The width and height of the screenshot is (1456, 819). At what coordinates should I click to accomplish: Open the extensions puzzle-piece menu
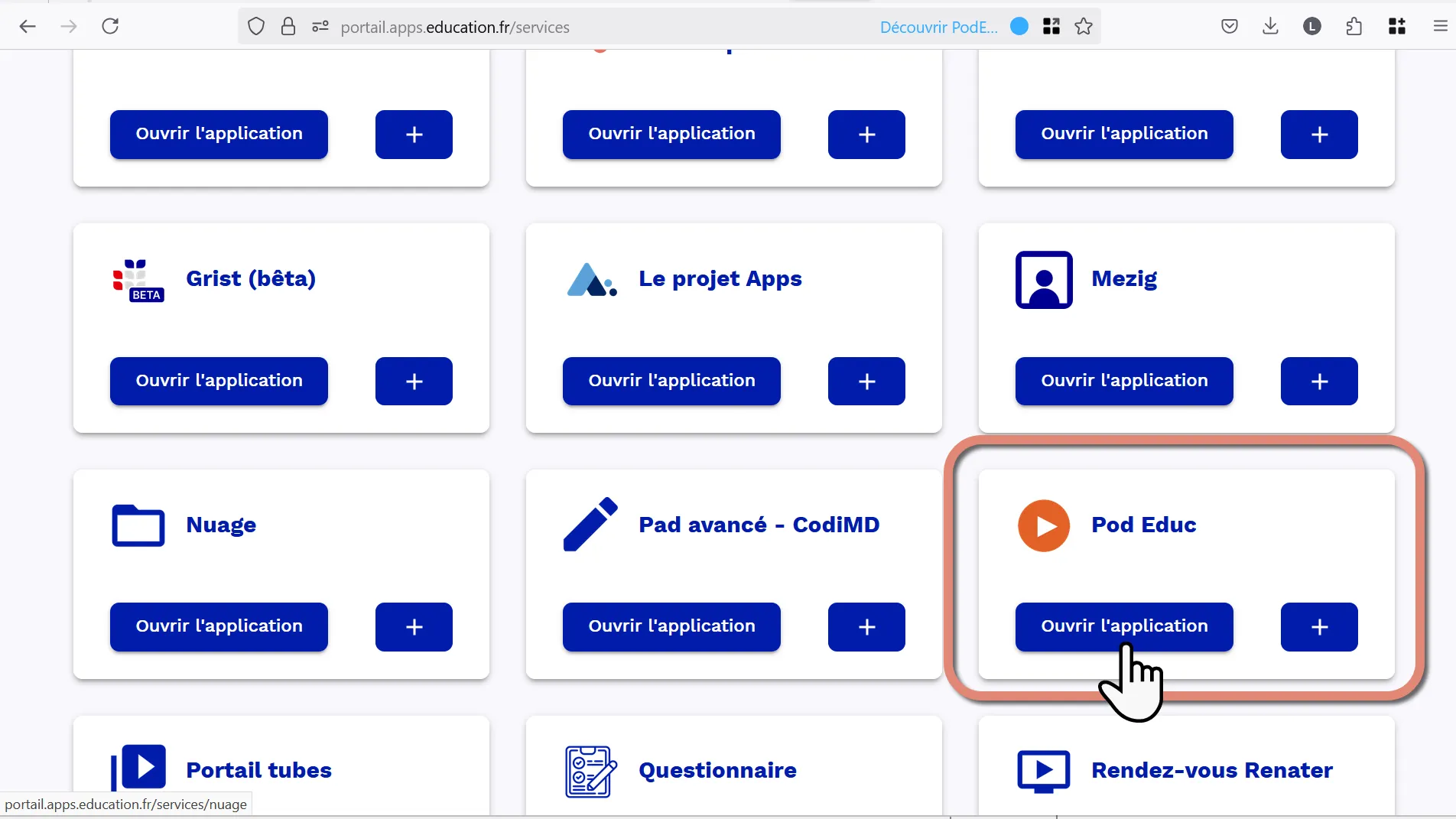(x=1354, y=27)
